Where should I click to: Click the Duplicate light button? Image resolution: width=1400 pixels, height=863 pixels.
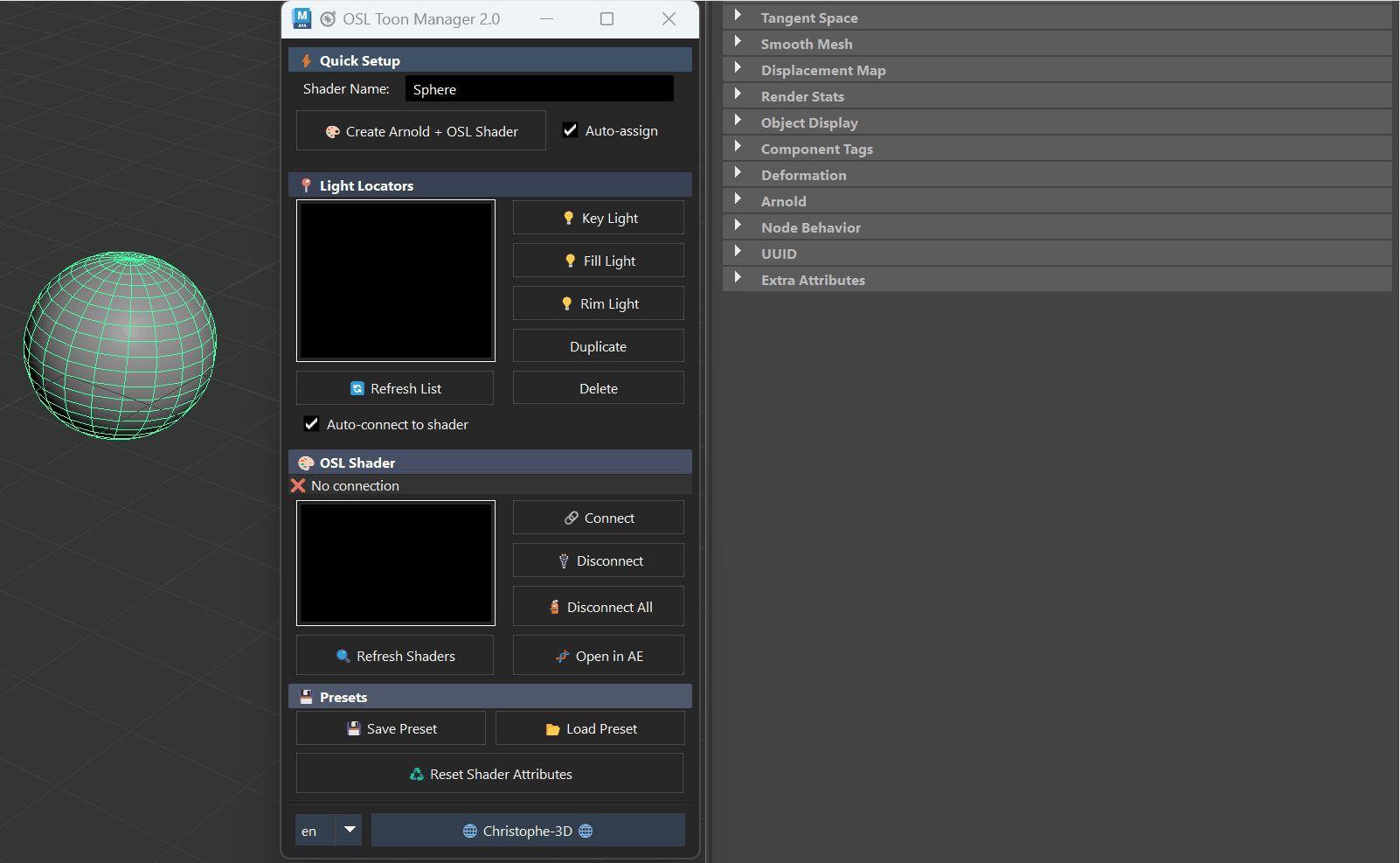tap(599, 346)
